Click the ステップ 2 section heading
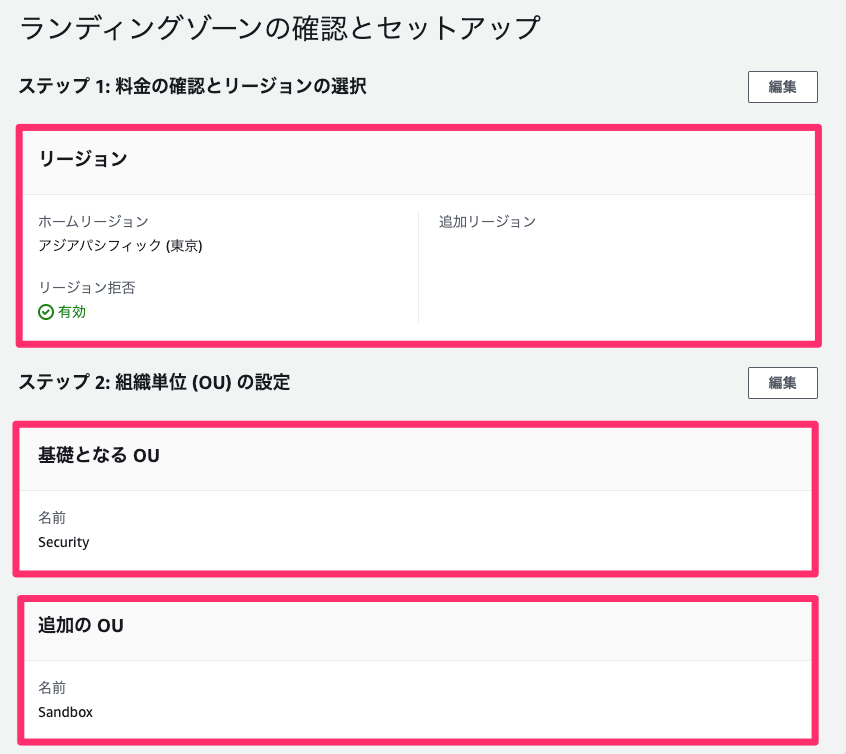 tap(154, 382)
